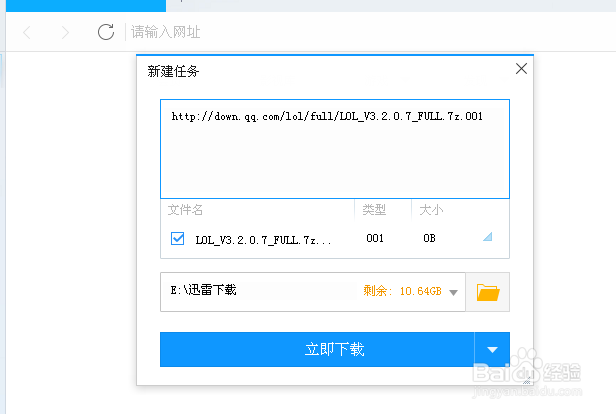The height and width of the screenshot is (414, 616).
Task: Click 立即下载 to start download
Action: point(317,349)
